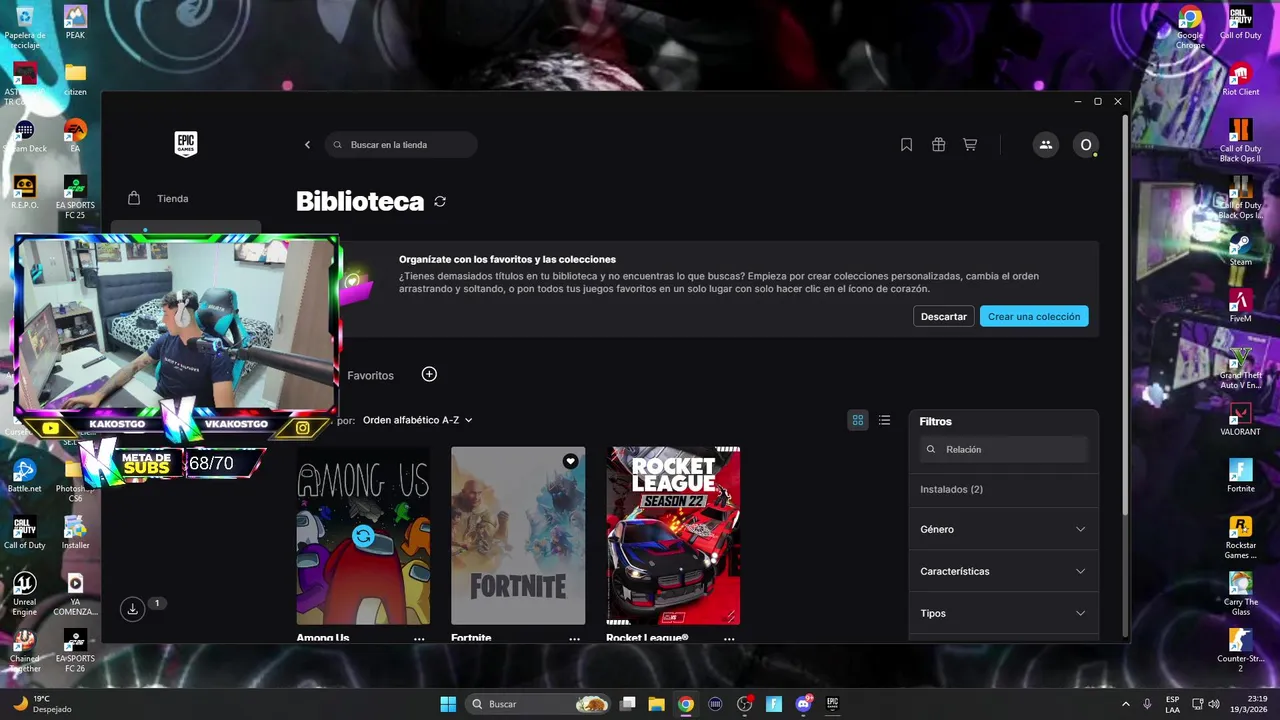The width and height of the screenshot is (1280, 720).
Task: Open the Among Us game title
Action: (323, 638)
